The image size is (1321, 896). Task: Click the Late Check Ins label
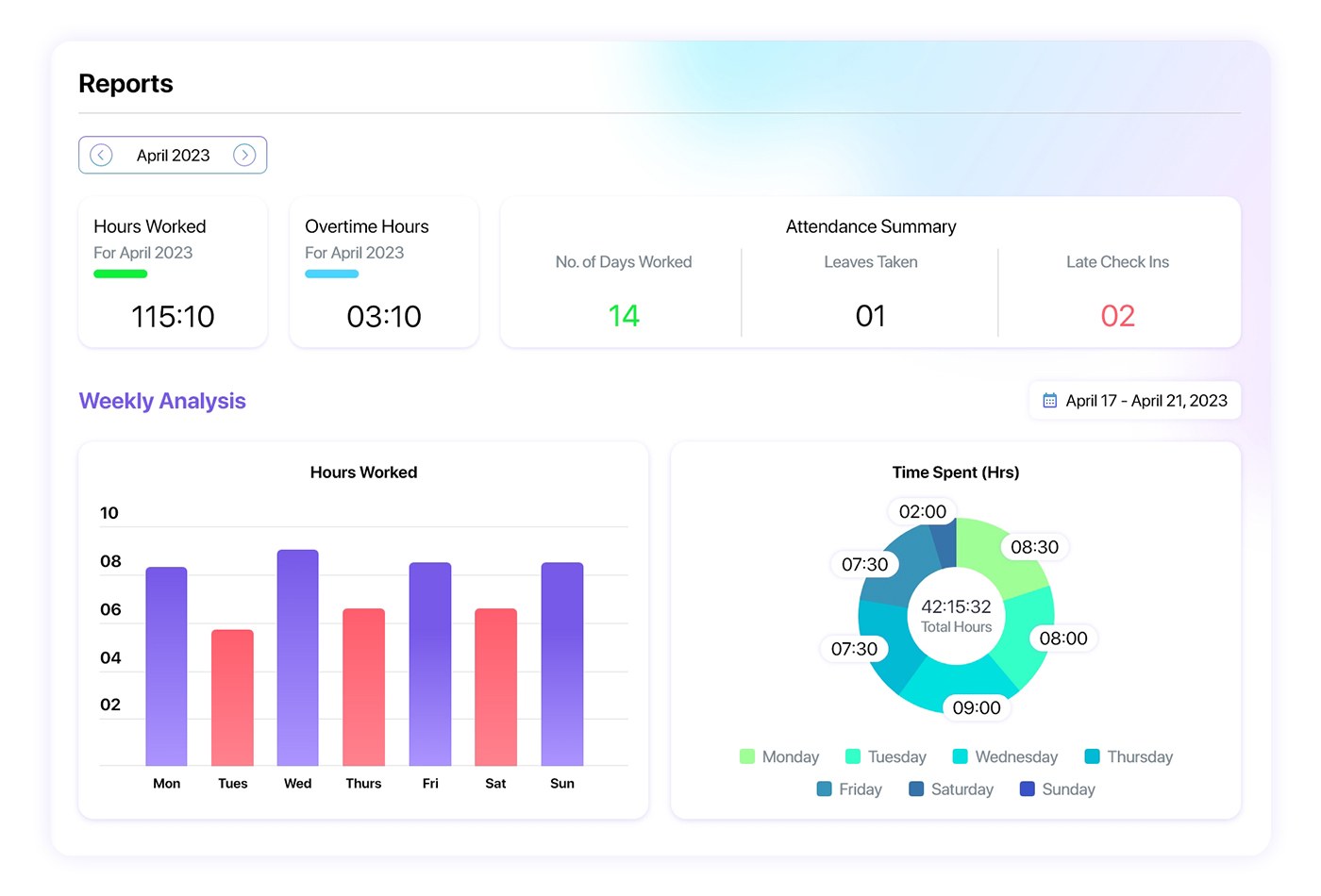pos(1118,262)
